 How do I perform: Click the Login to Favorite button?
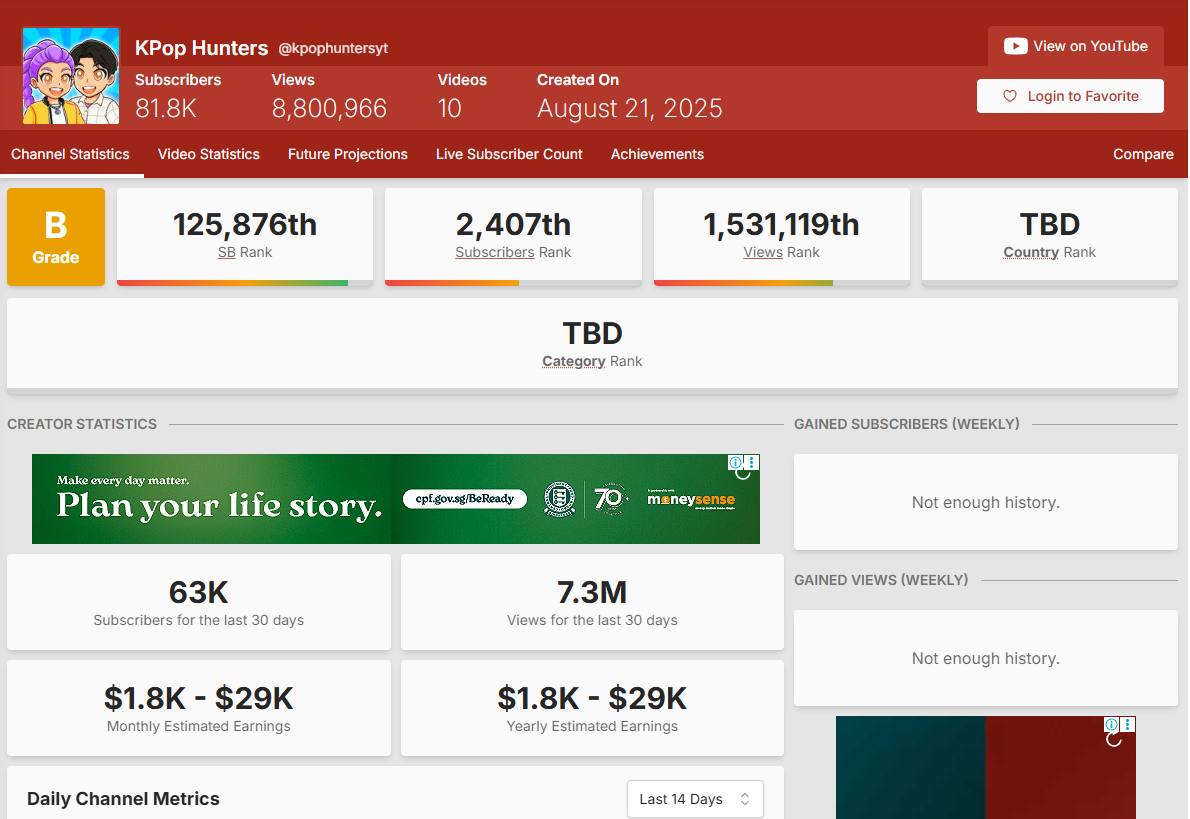pyautogui.click(x=1070, y=96)
